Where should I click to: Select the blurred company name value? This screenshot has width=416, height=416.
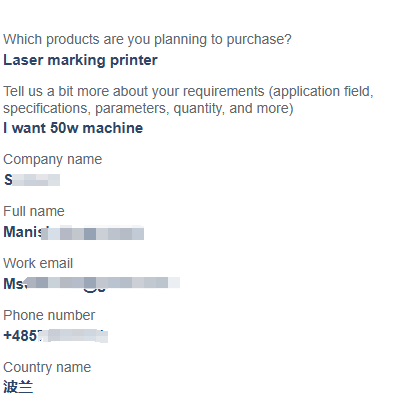pos(32,180)
